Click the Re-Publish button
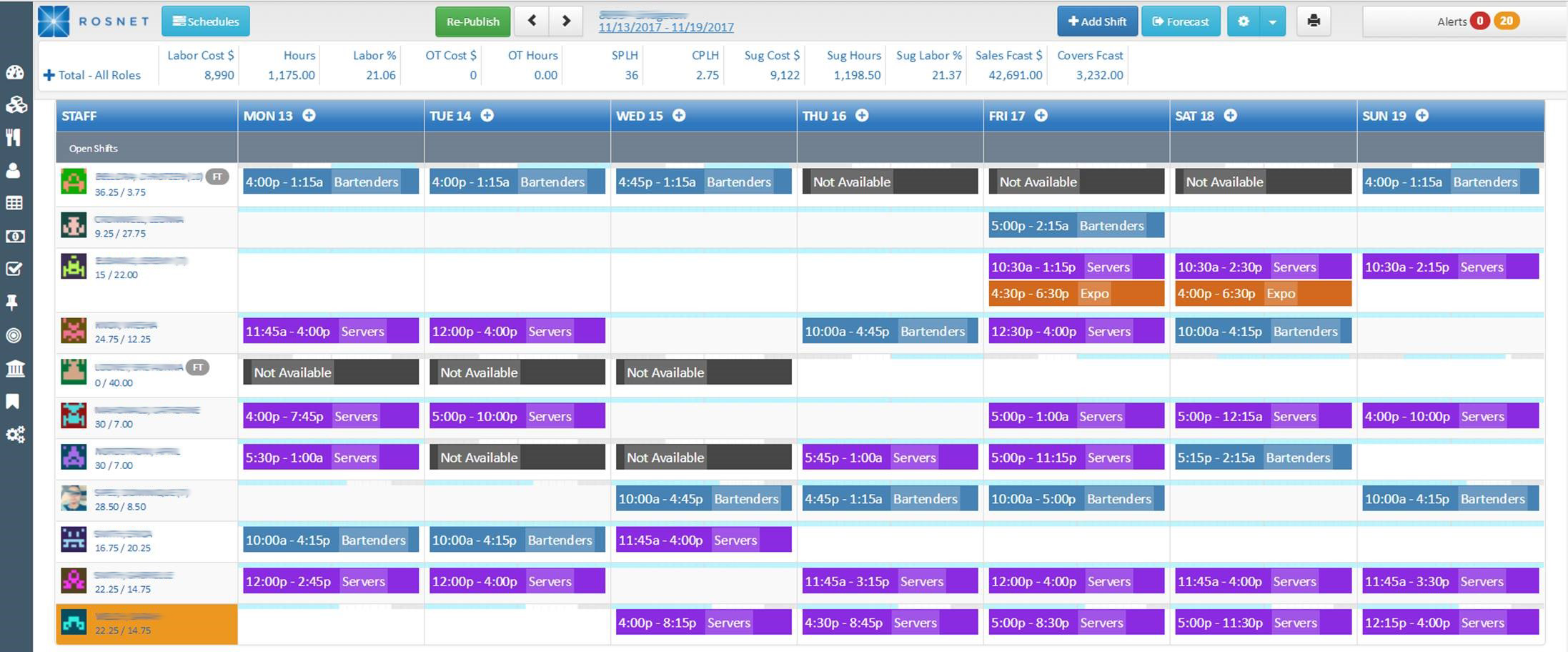This screenshot has width=1568, height=652. 473,21
